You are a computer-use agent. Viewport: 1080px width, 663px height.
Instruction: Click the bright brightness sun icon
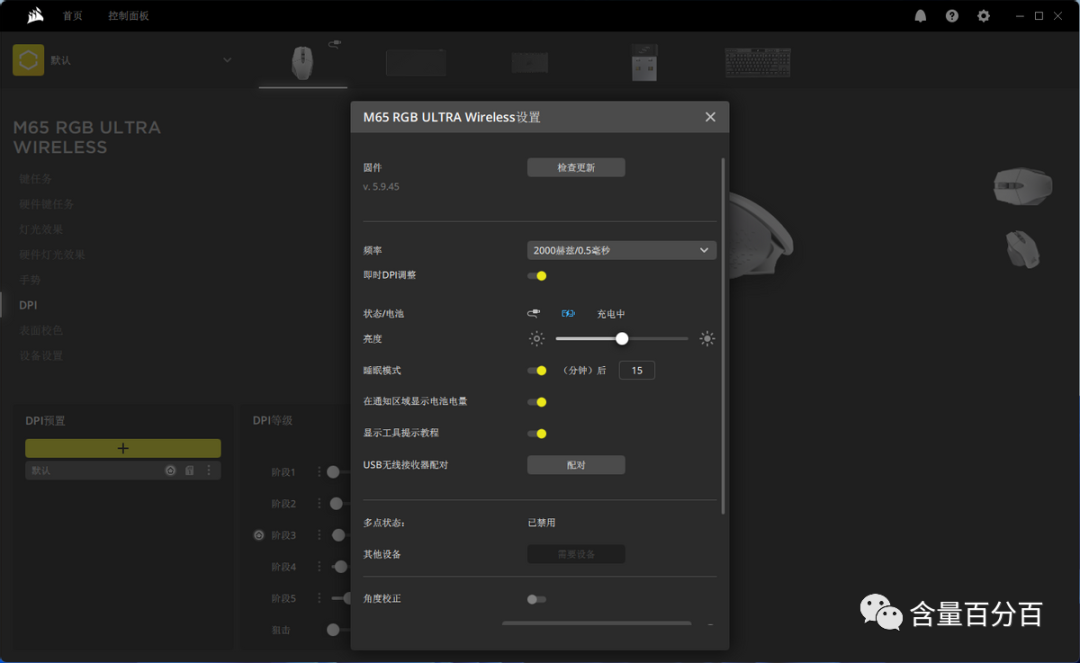pos(707,339)
